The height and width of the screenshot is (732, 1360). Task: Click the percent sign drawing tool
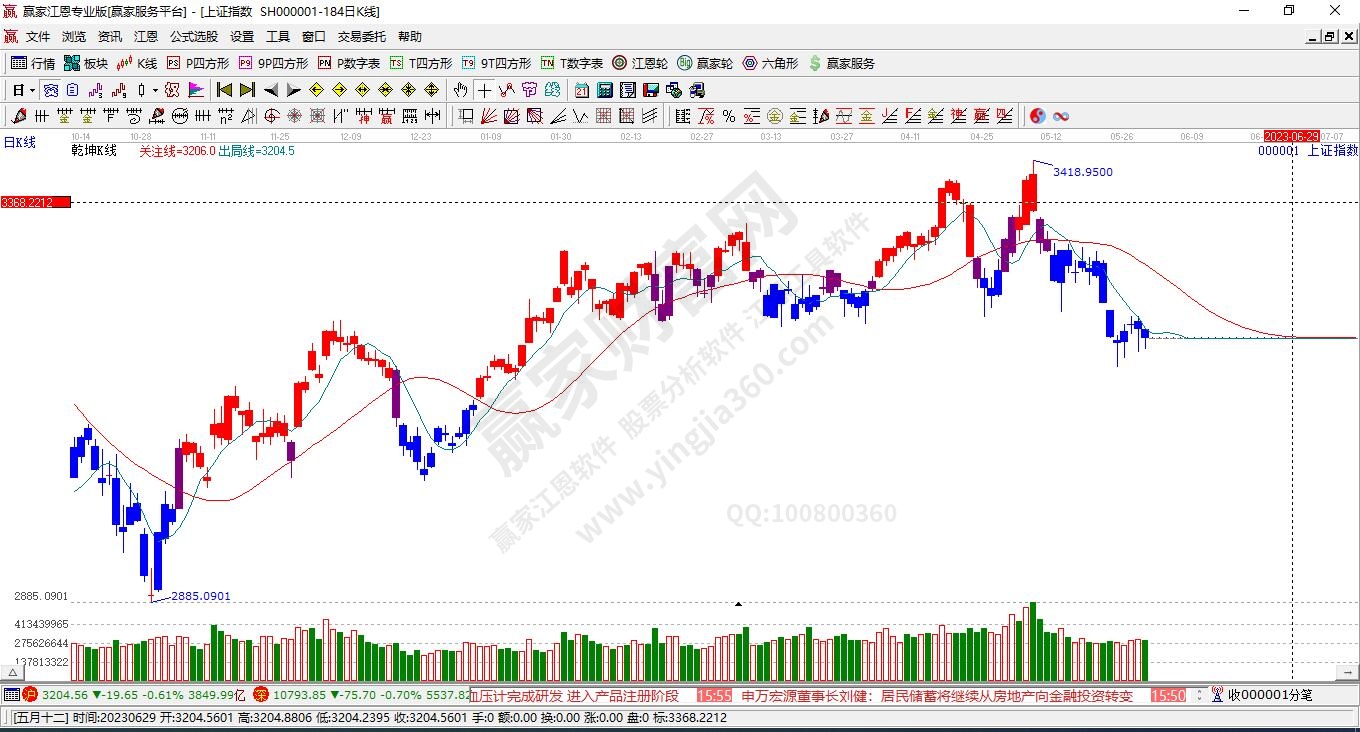[729, 116]
